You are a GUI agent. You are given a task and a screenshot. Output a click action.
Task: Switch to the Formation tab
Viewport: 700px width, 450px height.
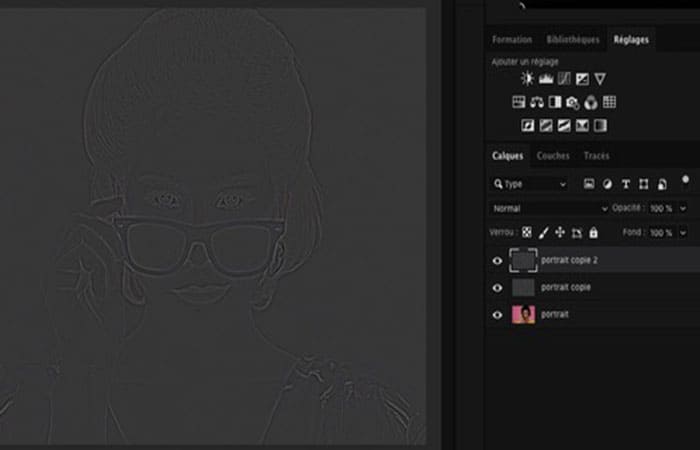tap(512, 40)
